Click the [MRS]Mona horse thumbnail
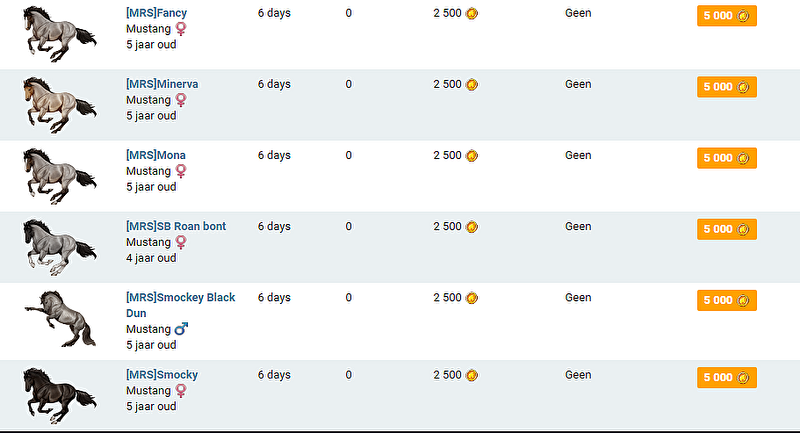 coord(59,175)
